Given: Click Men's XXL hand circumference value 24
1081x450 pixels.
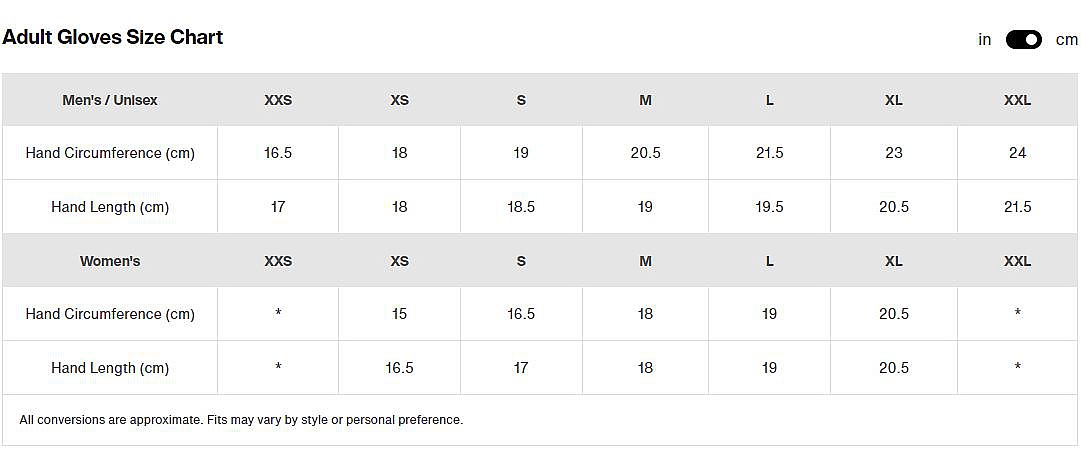Looking at the screenshot, I should 1017,153.
